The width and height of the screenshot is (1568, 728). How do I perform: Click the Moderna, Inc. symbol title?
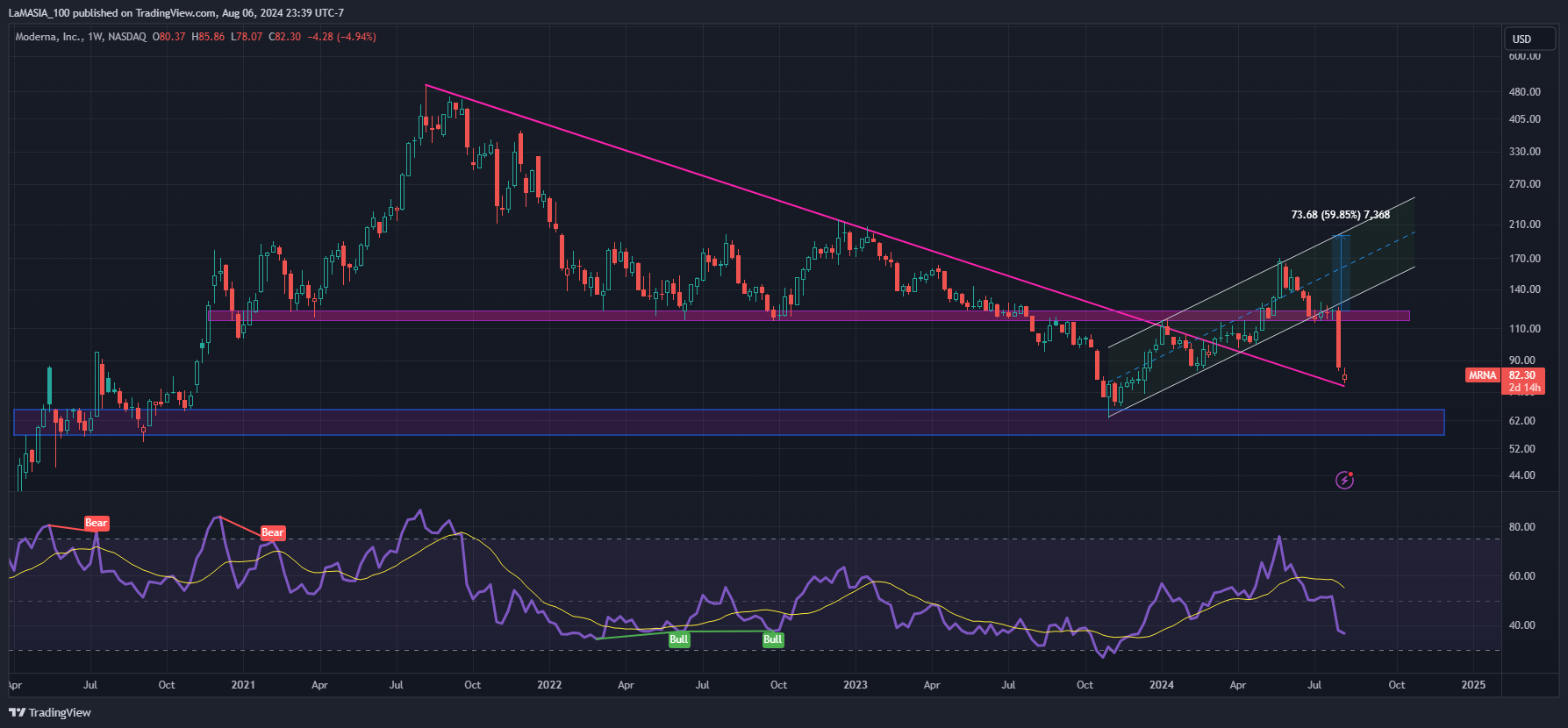pyautogui.click(x=49, y=37)
